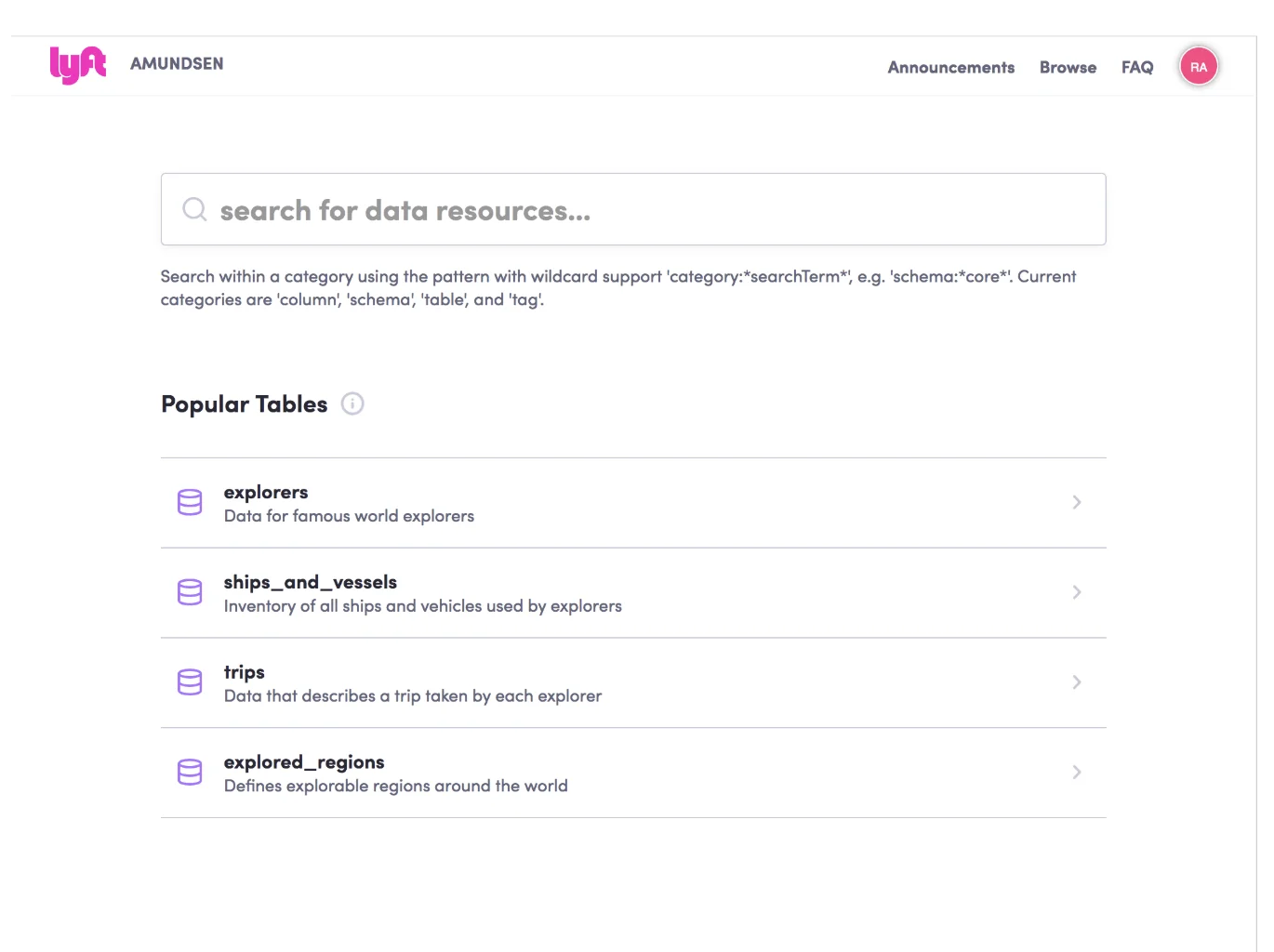Click the explorers table database icon
Image resolution: width=1274 pixels, height=952 pixels.
(x=190, y=502)
